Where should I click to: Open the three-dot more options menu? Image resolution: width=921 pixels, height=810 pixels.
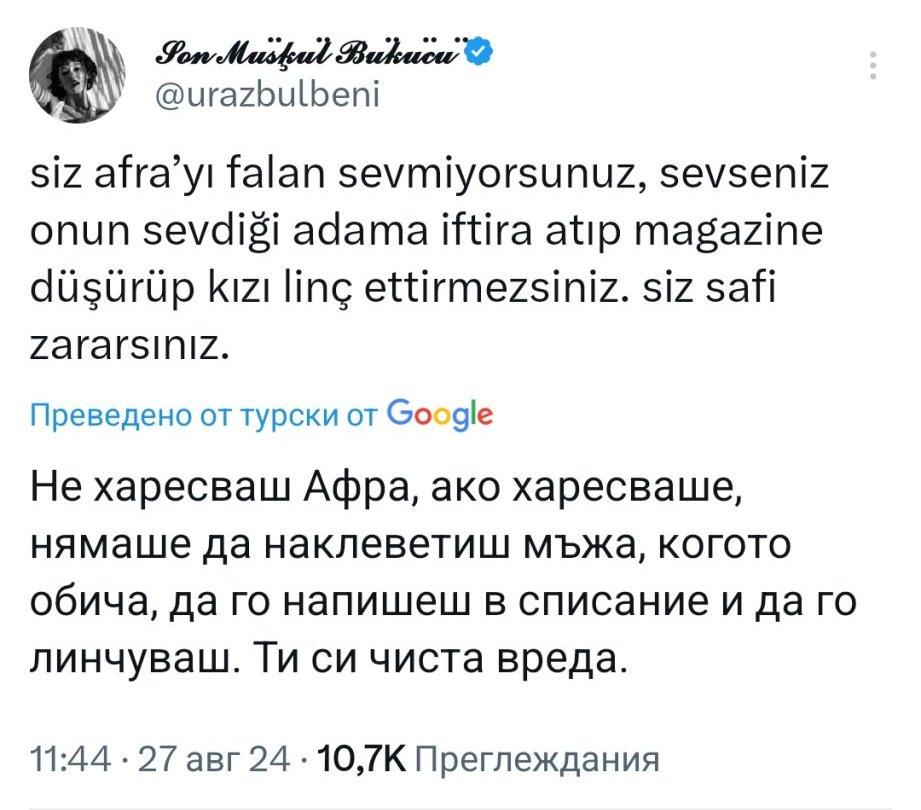875,67
